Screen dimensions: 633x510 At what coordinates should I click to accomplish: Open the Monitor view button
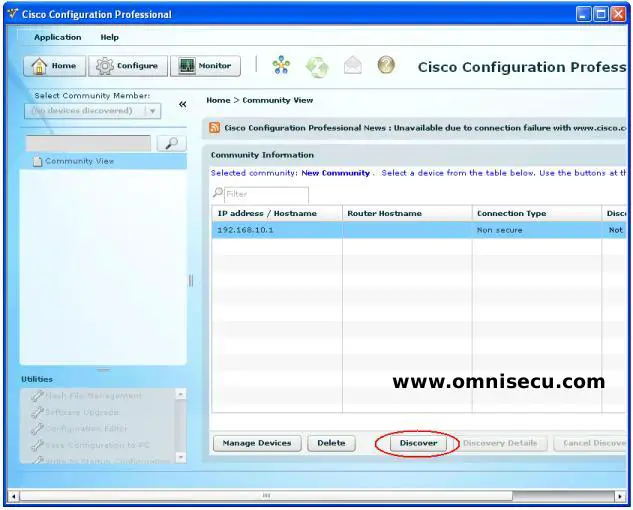(205, 66)
